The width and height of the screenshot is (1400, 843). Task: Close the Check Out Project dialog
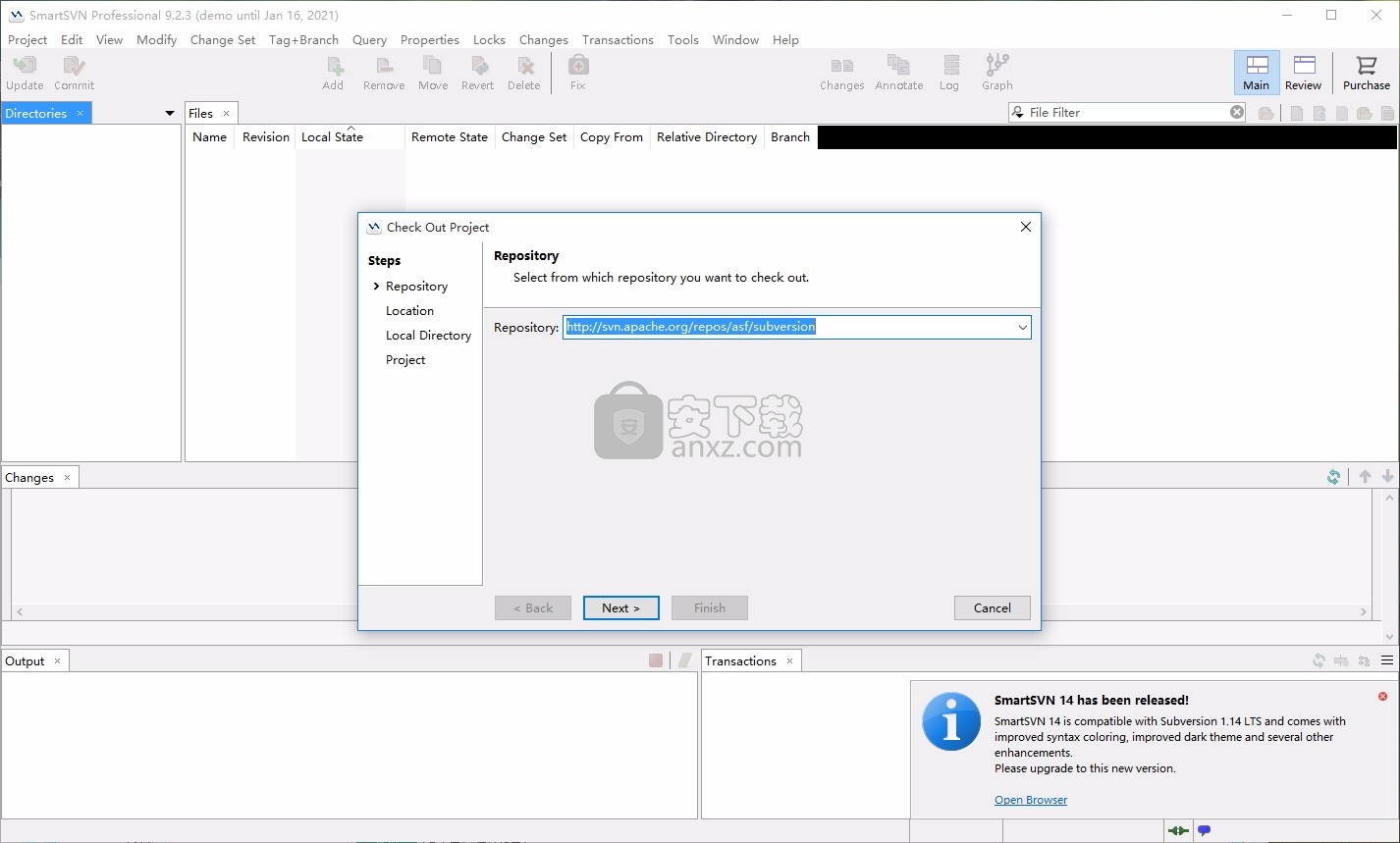[1025, 227]
